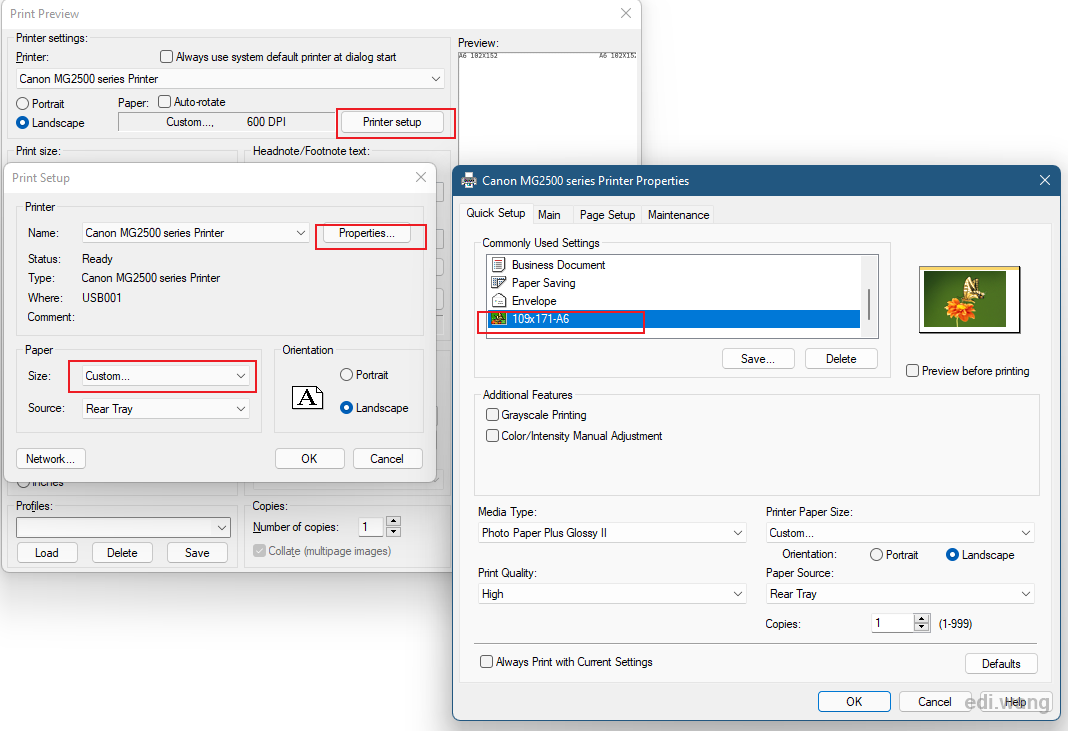This screenshot has height=731, width=1068.
Task: Switch to the Maintenance tab
Action: (678, 215)
